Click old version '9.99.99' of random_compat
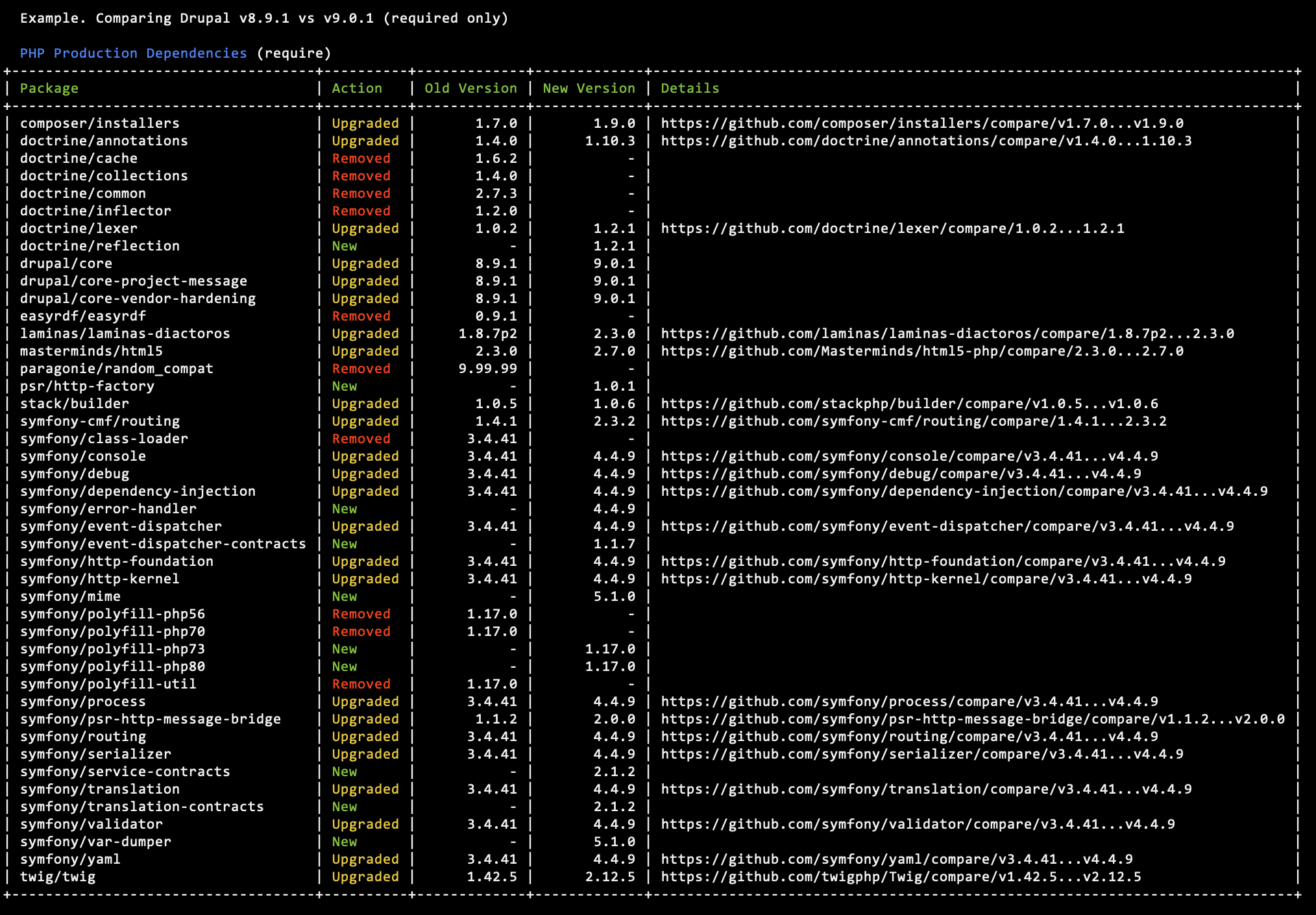 (488, 369)
